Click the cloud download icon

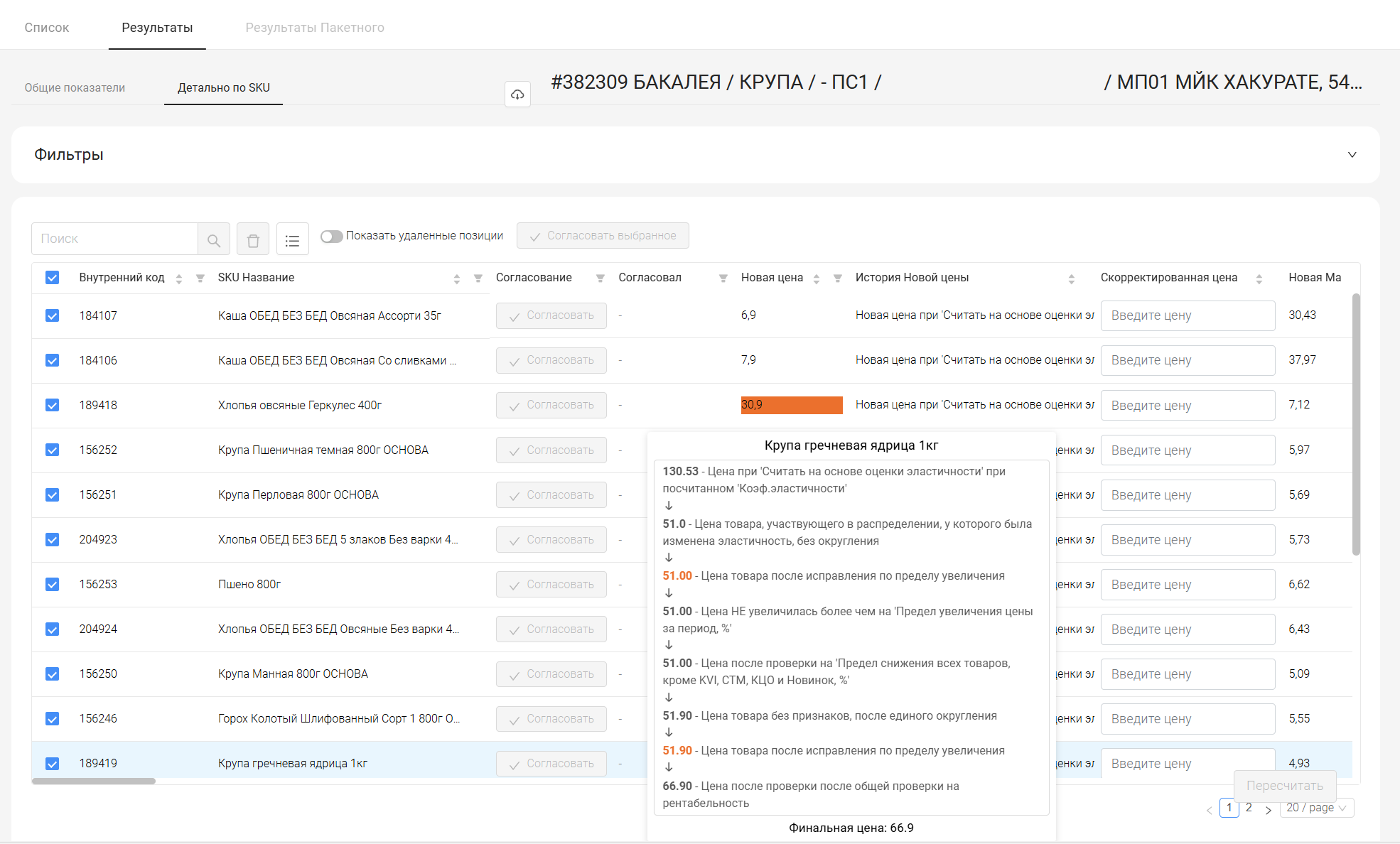(x=517, y=94)
